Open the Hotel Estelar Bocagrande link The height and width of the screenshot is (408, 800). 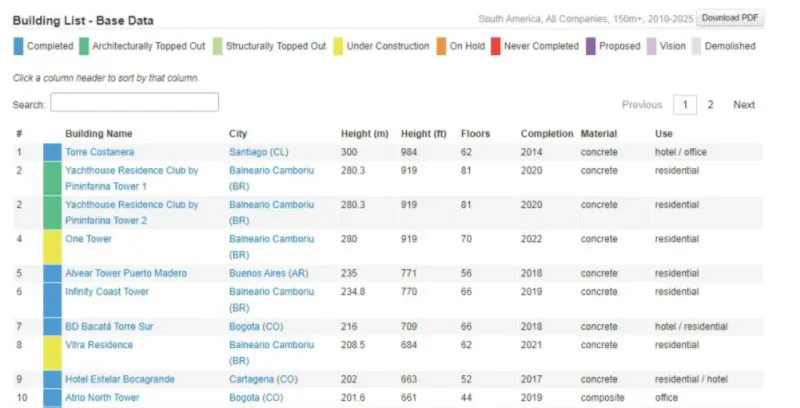pyautogui.click(x=119, y=379)
